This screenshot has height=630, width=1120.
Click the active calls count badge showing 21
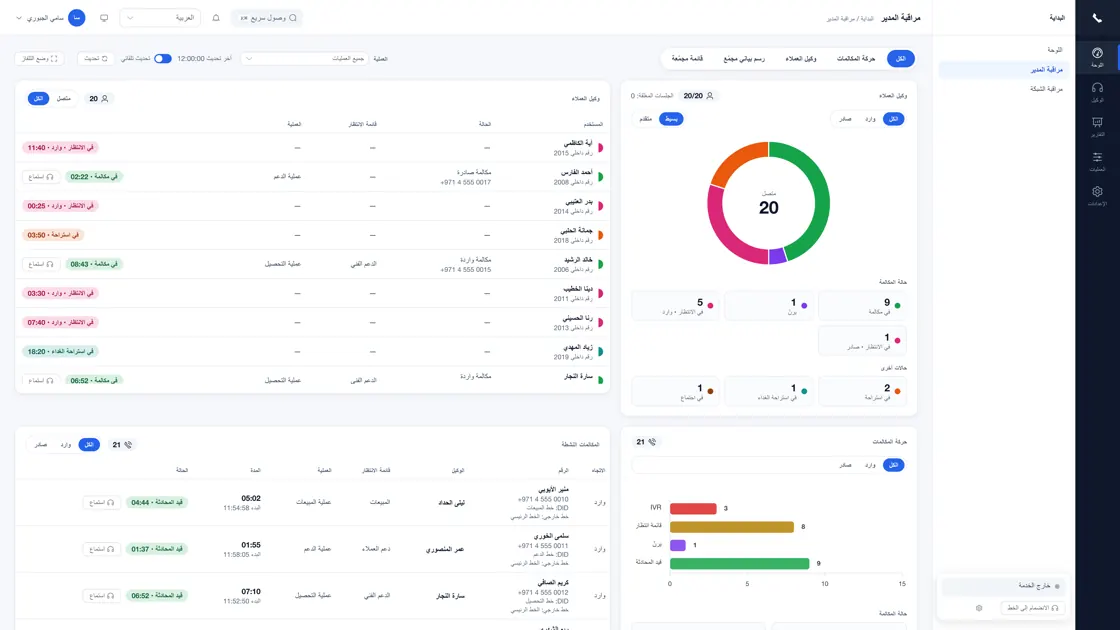pyautogui.click(x=121, y=445)
